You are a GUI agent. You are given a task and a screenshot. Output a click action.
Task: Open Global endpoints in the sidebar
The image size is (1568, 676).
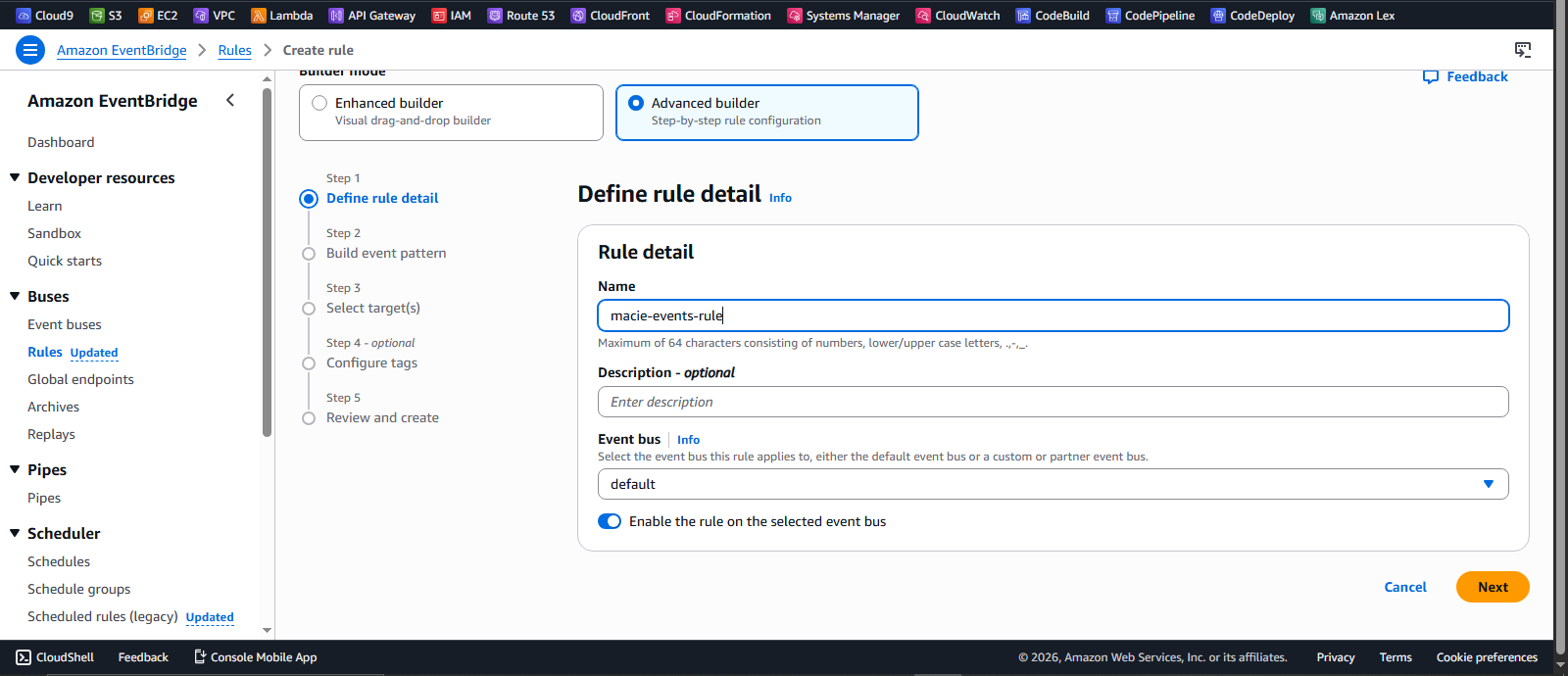click(x=80, y=379)
